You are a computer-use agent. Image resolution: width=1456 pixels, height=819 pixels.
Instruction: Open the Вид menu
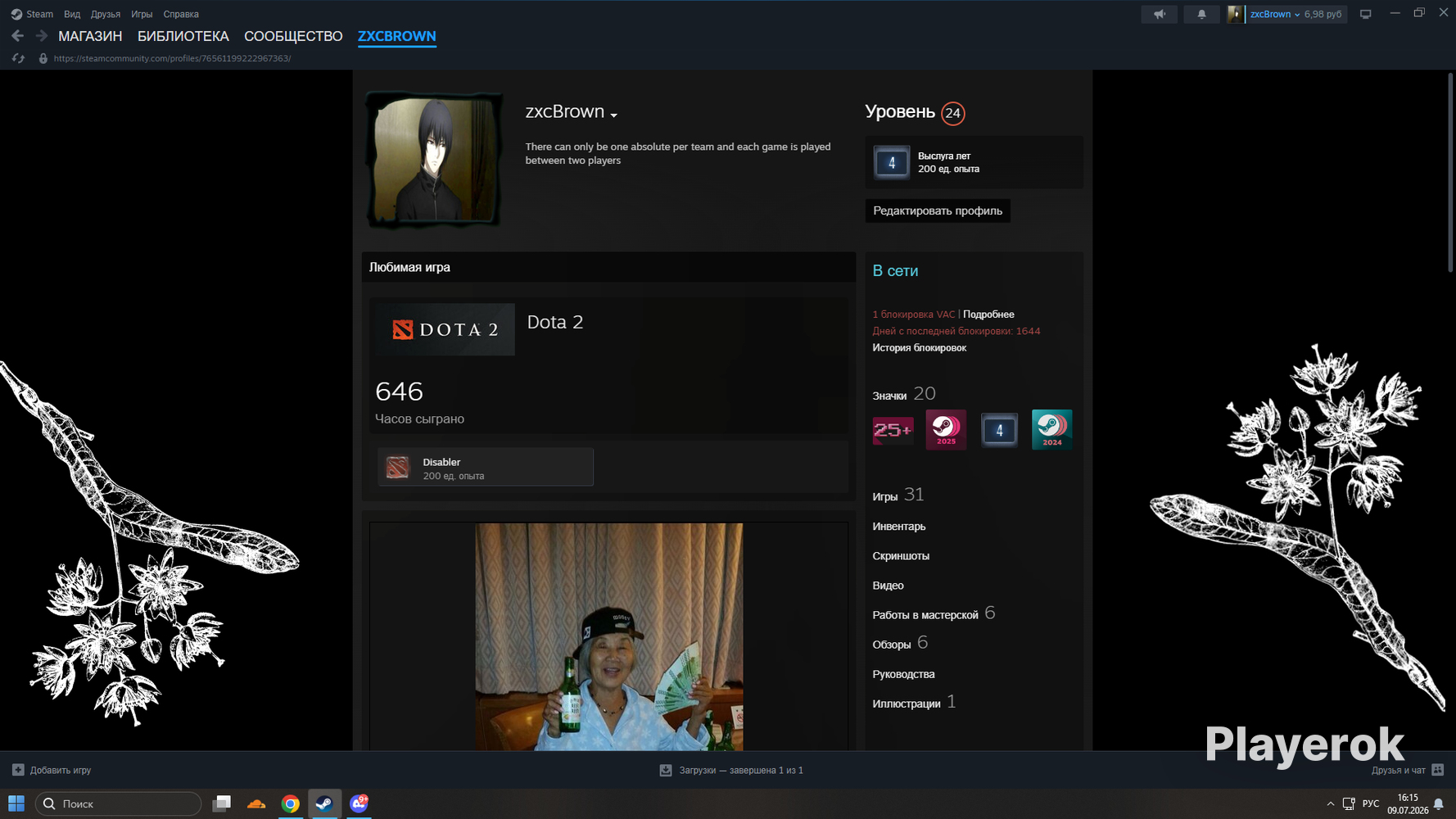point(72,14)
